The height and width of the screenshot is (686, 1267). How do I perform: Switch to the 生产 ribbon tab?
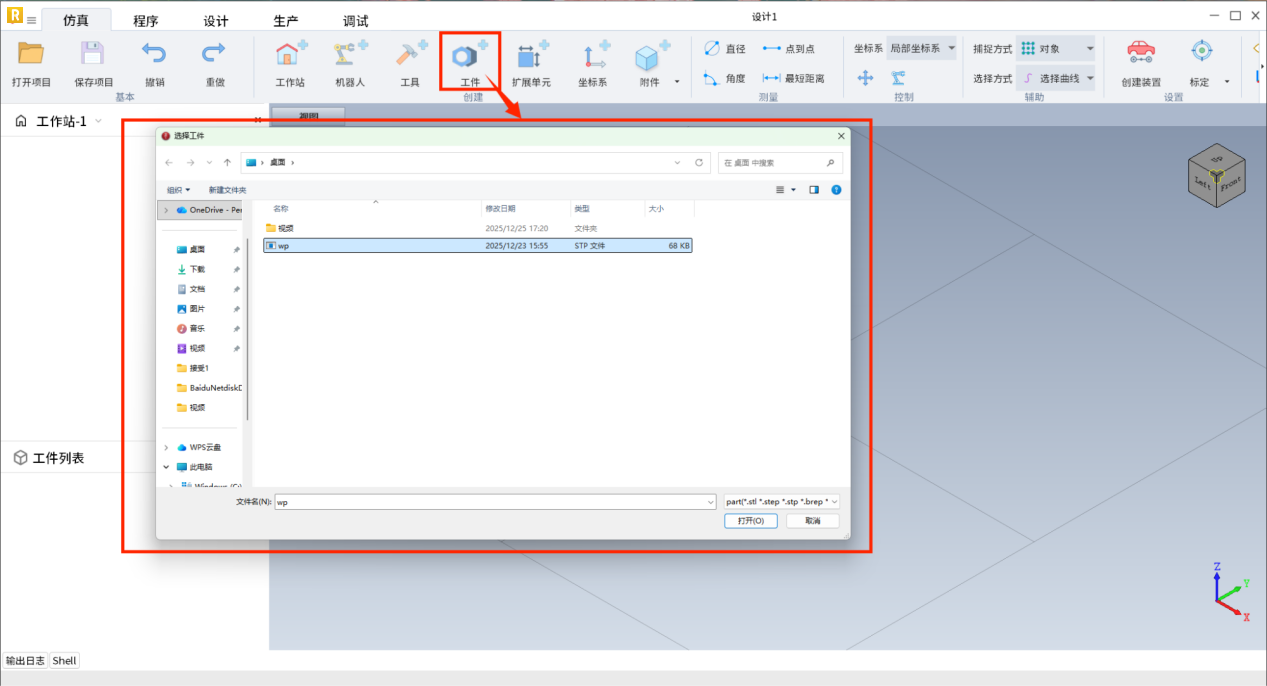[285, 21]
